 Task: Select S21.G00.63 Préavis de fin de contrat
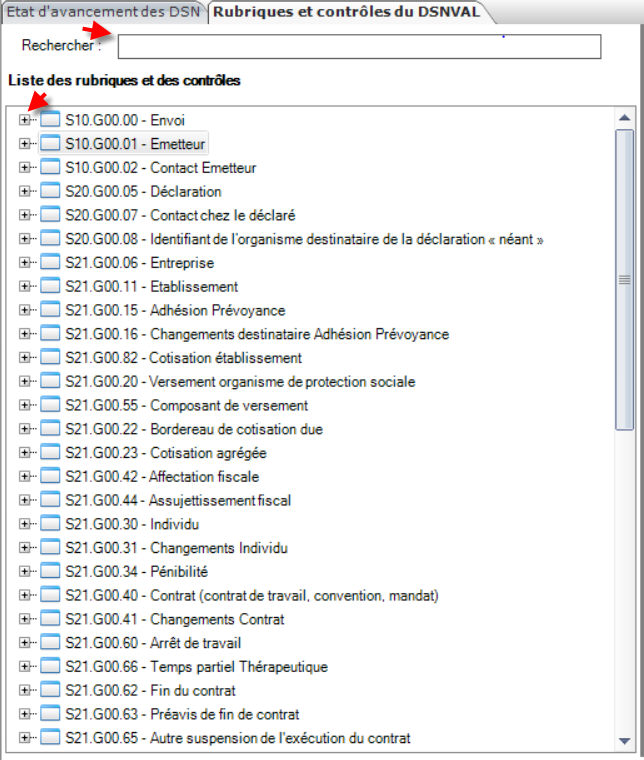182,714
